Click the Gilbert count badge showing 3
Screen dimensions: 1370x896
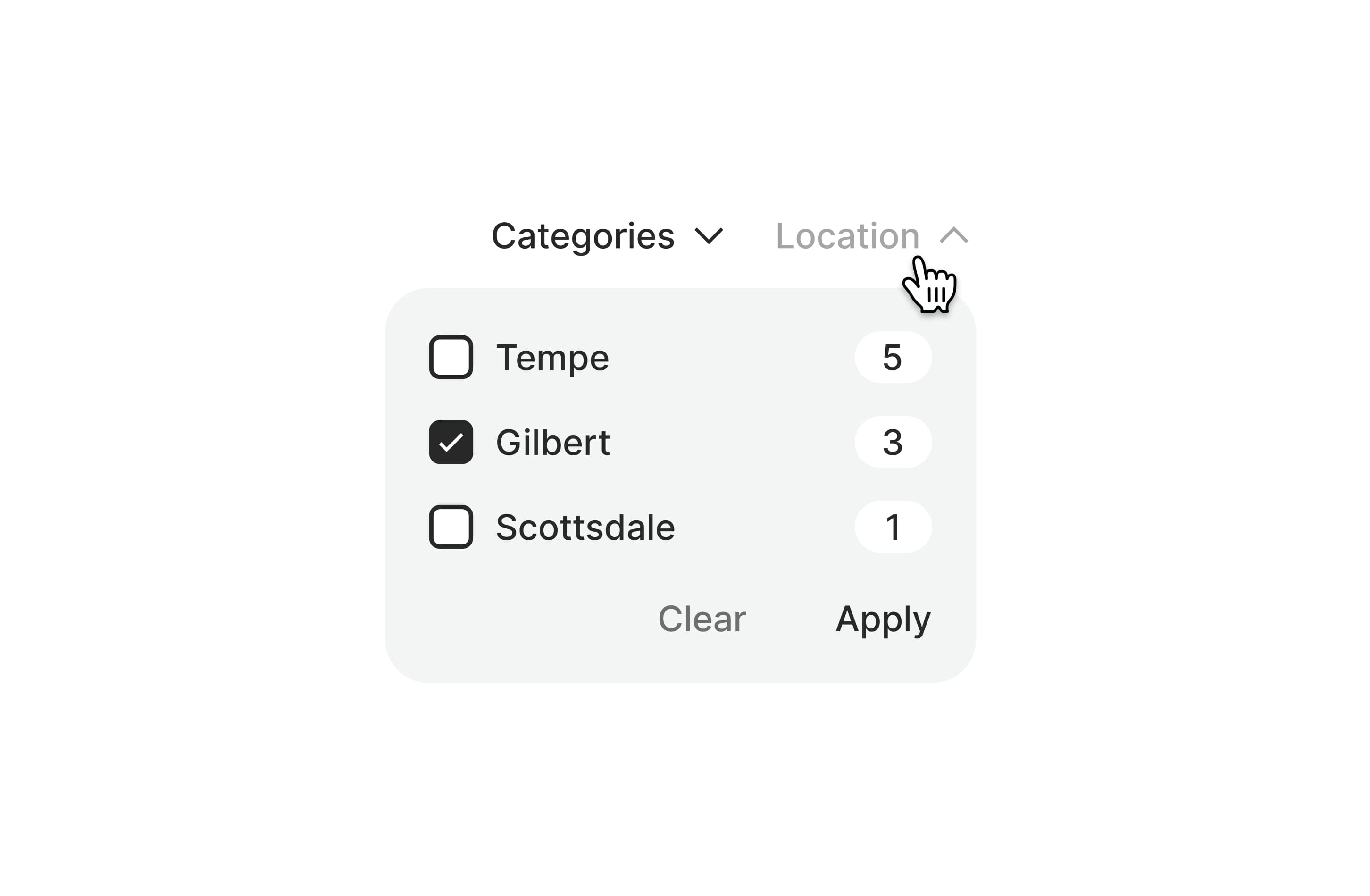[x=893, y=442]
